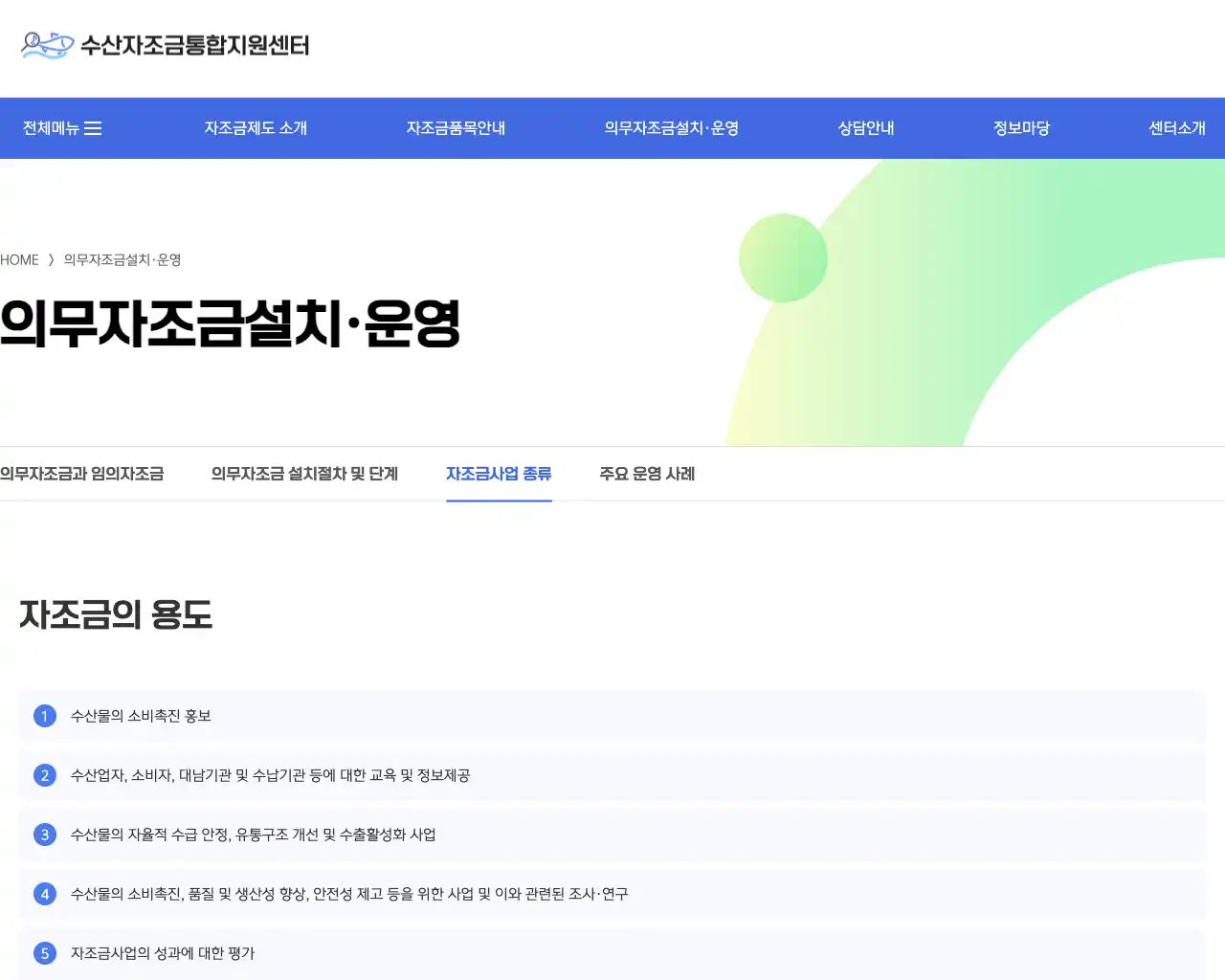Click the HOME breadcrumb link
Image resolution: width=1225 pixels, height=980 pixels.
[x=19, y=259]
